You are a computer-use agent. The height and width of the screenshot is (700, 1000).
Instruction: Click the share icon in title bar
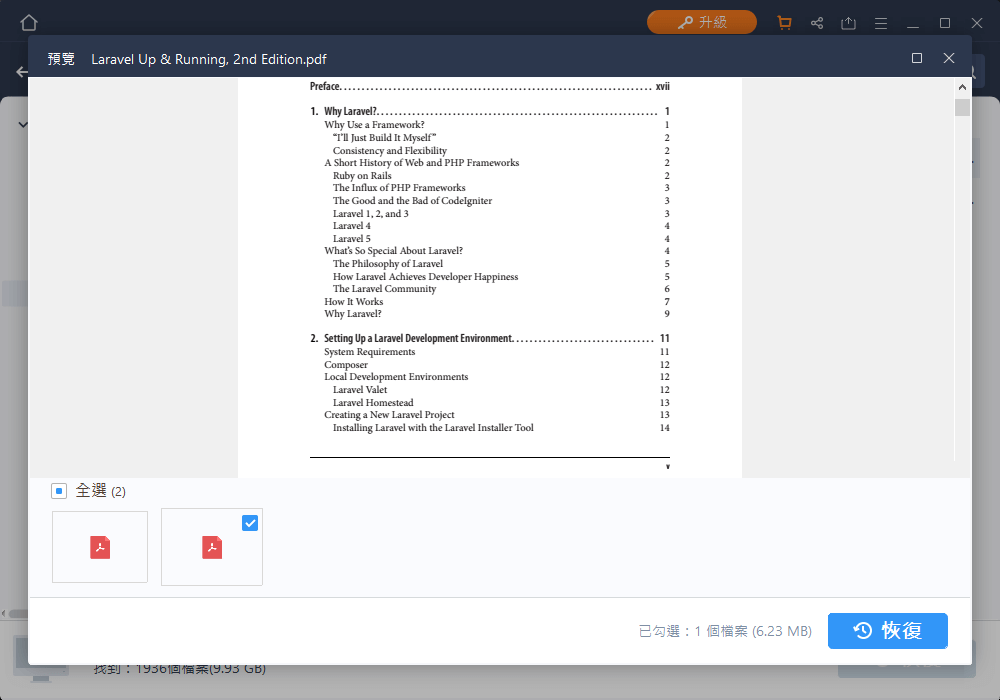coord(817,23)
